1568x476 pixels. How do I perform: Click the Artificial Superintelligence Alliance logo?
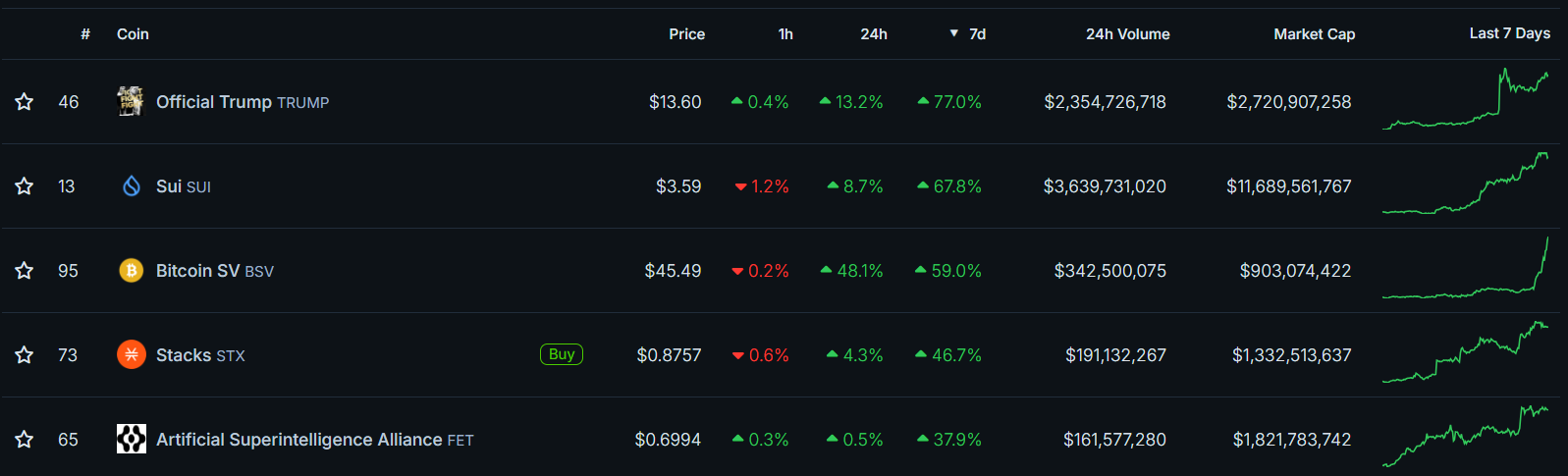(x=131, y=439)
